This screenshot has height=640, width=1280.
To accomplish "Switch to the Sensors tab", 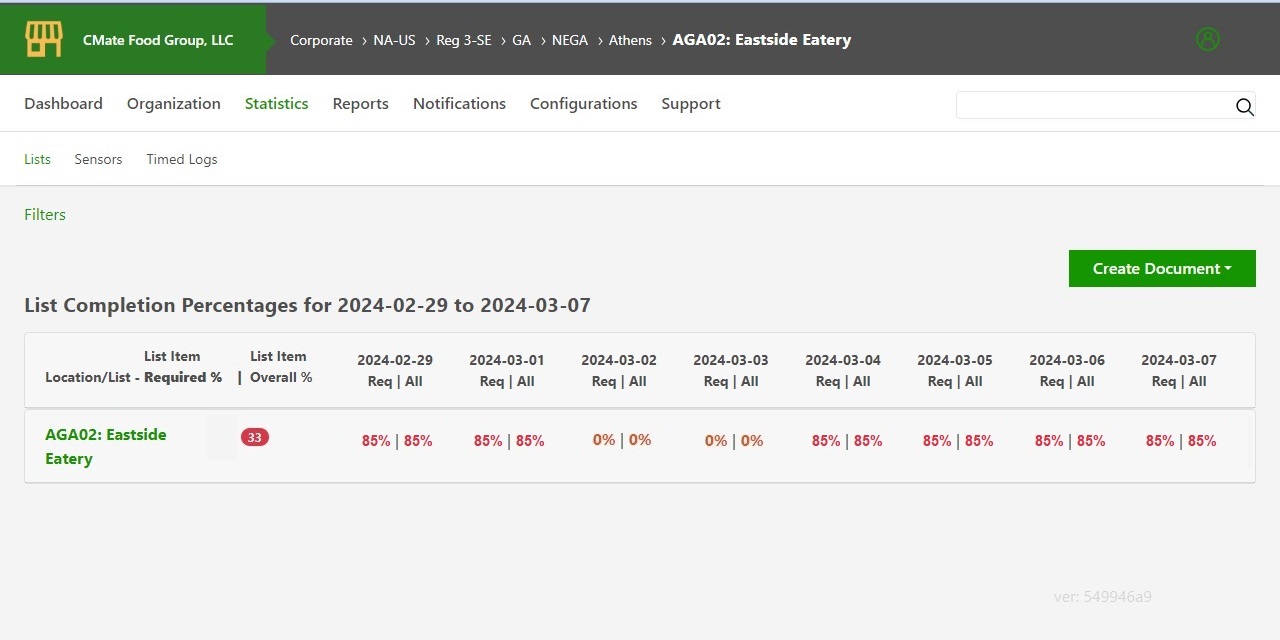I will (x=98, y=159).
